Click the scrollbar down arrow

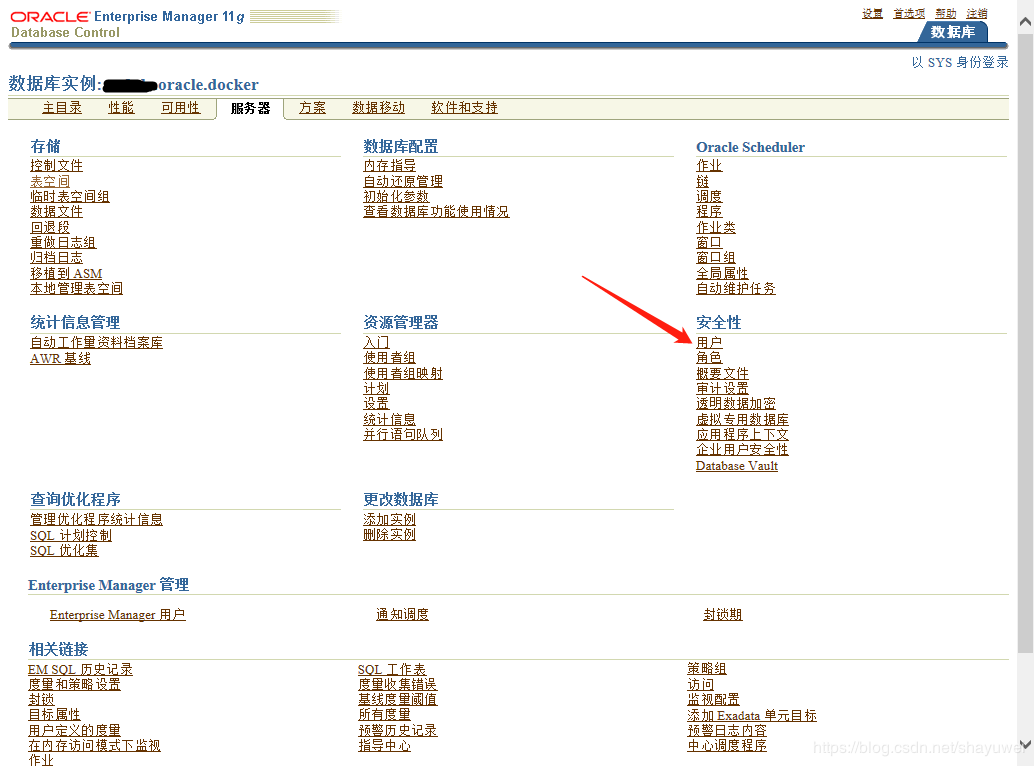tap(1025, 745)
